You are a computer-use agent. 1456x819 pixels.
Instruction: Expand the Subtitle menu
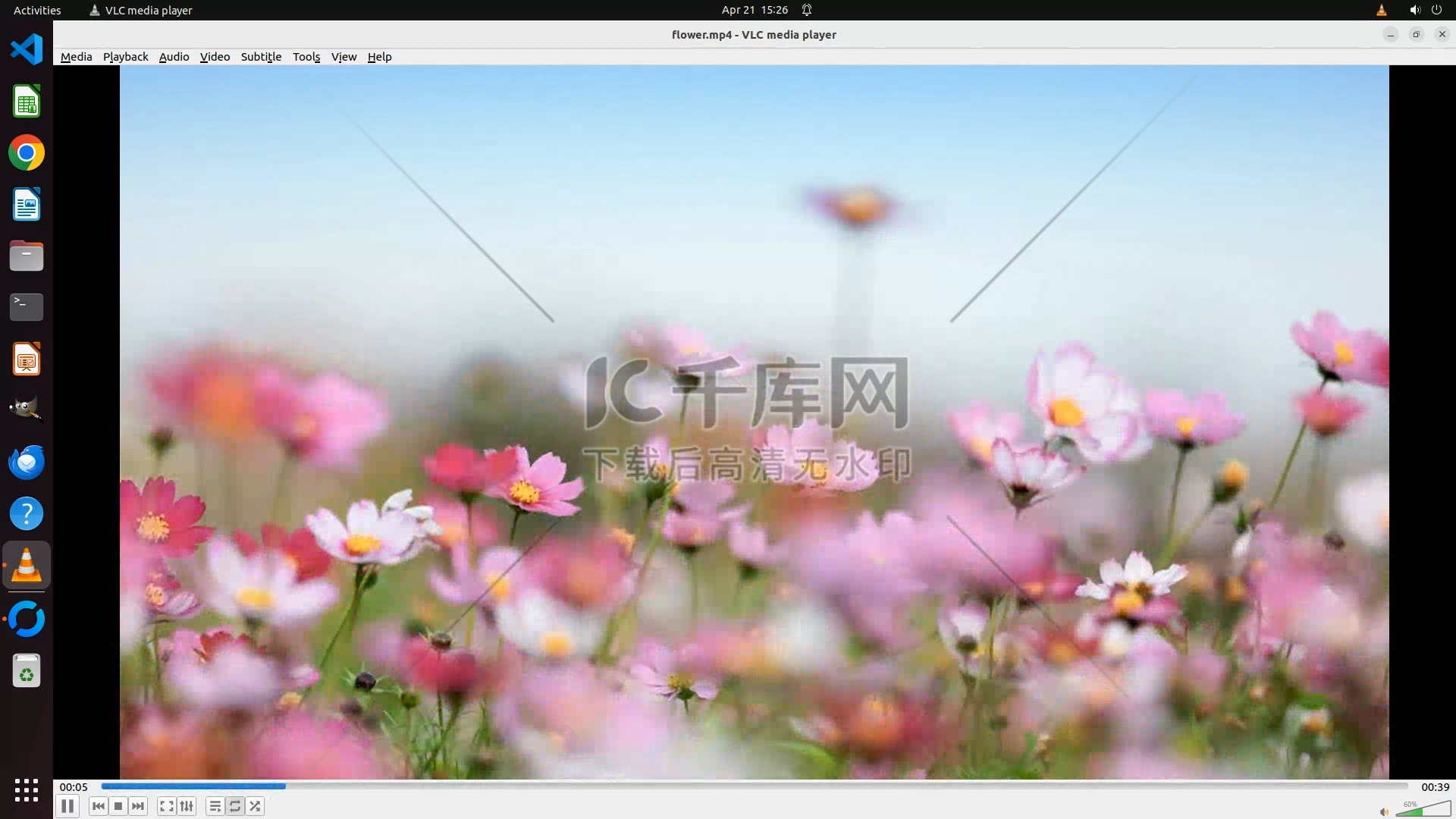[261, 57]
